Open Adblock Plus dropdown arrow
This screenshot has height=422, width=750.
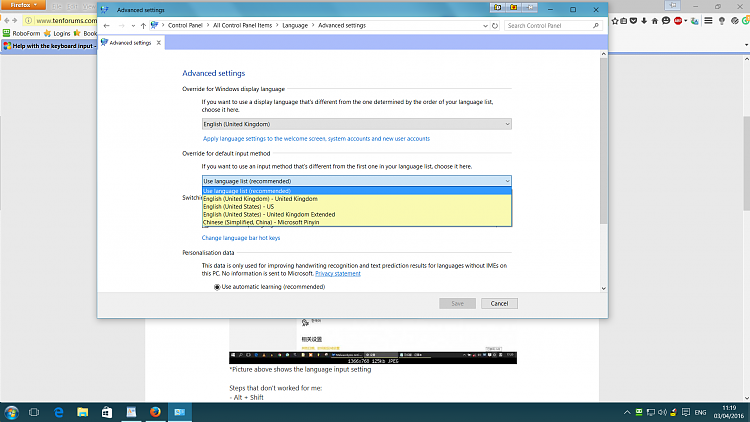[x=685, y=21]
